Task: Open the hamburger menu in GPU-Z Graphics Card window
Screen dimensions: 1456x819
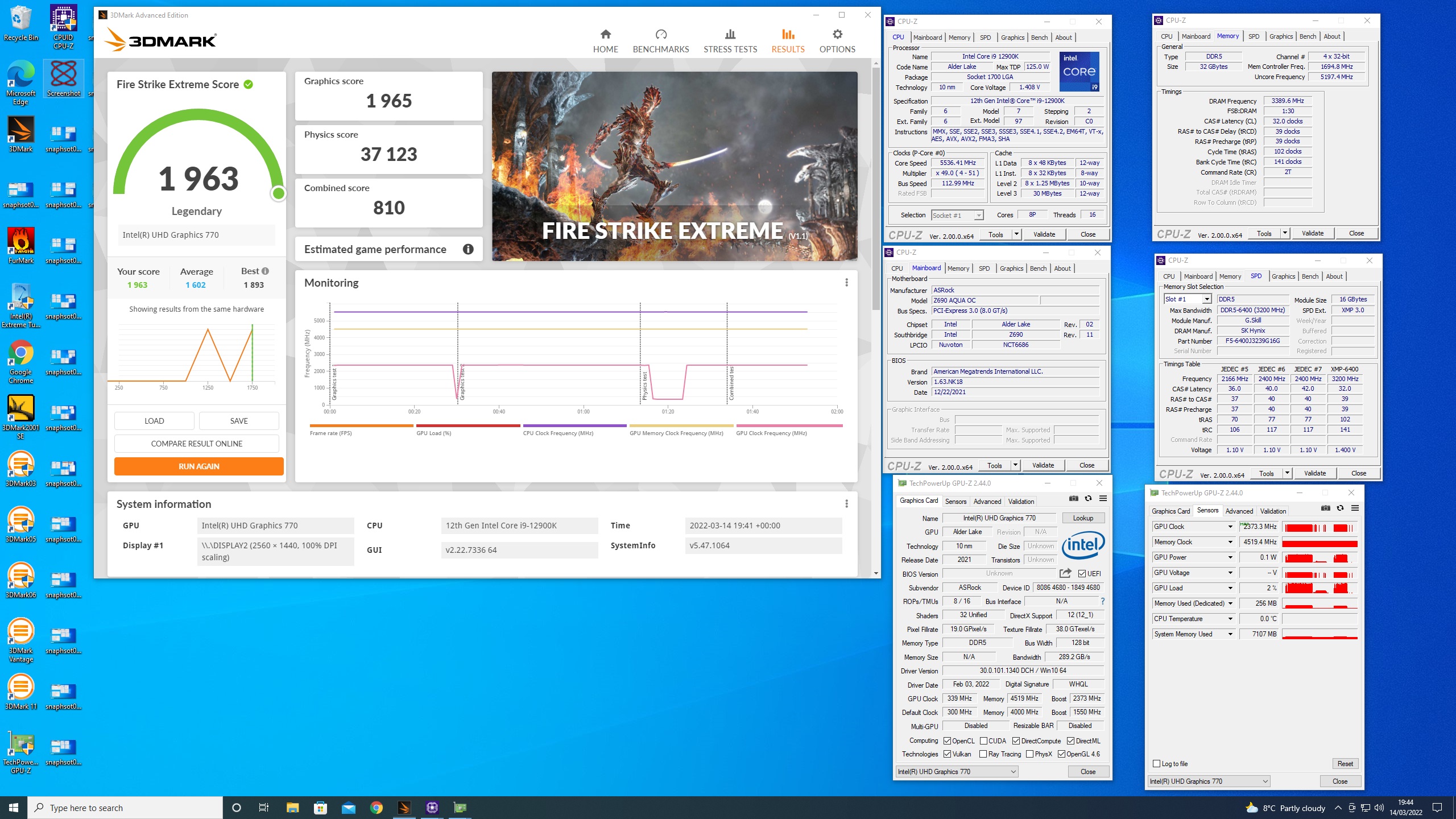Action: [x=1103, y=499]
